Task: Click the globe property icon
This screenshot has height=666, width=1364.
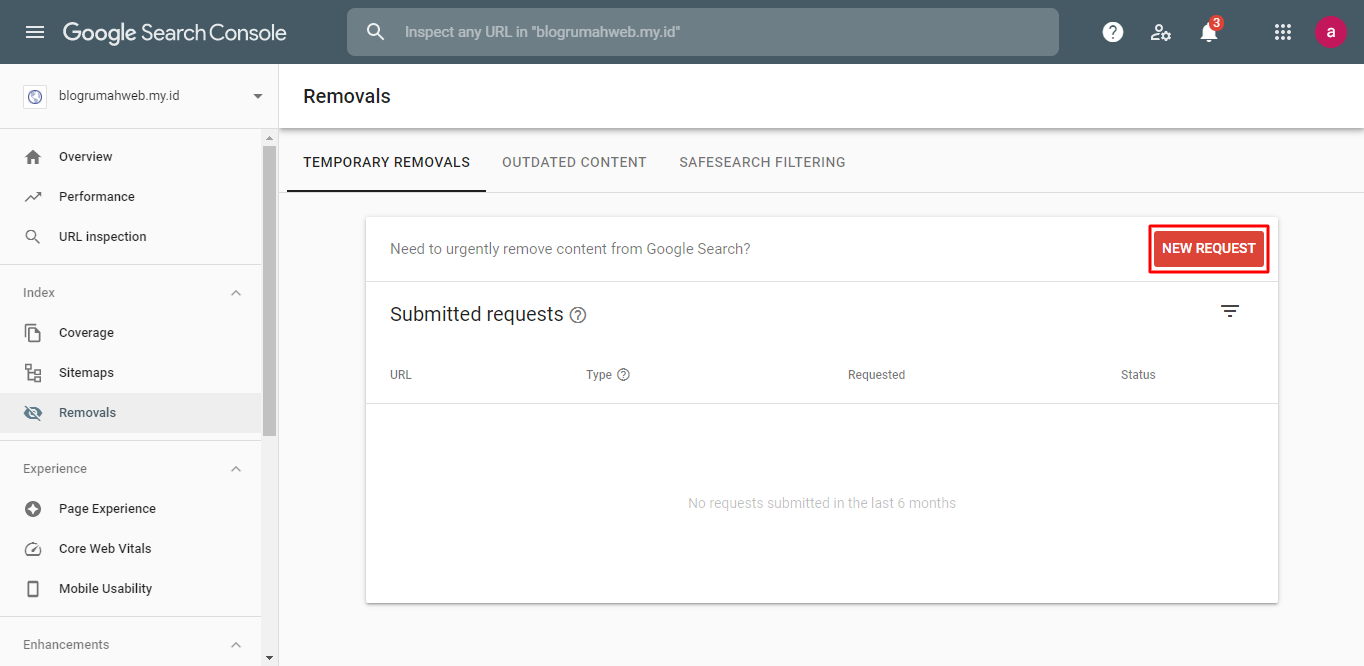Action: pyautogui.click(x=35, y=96)
